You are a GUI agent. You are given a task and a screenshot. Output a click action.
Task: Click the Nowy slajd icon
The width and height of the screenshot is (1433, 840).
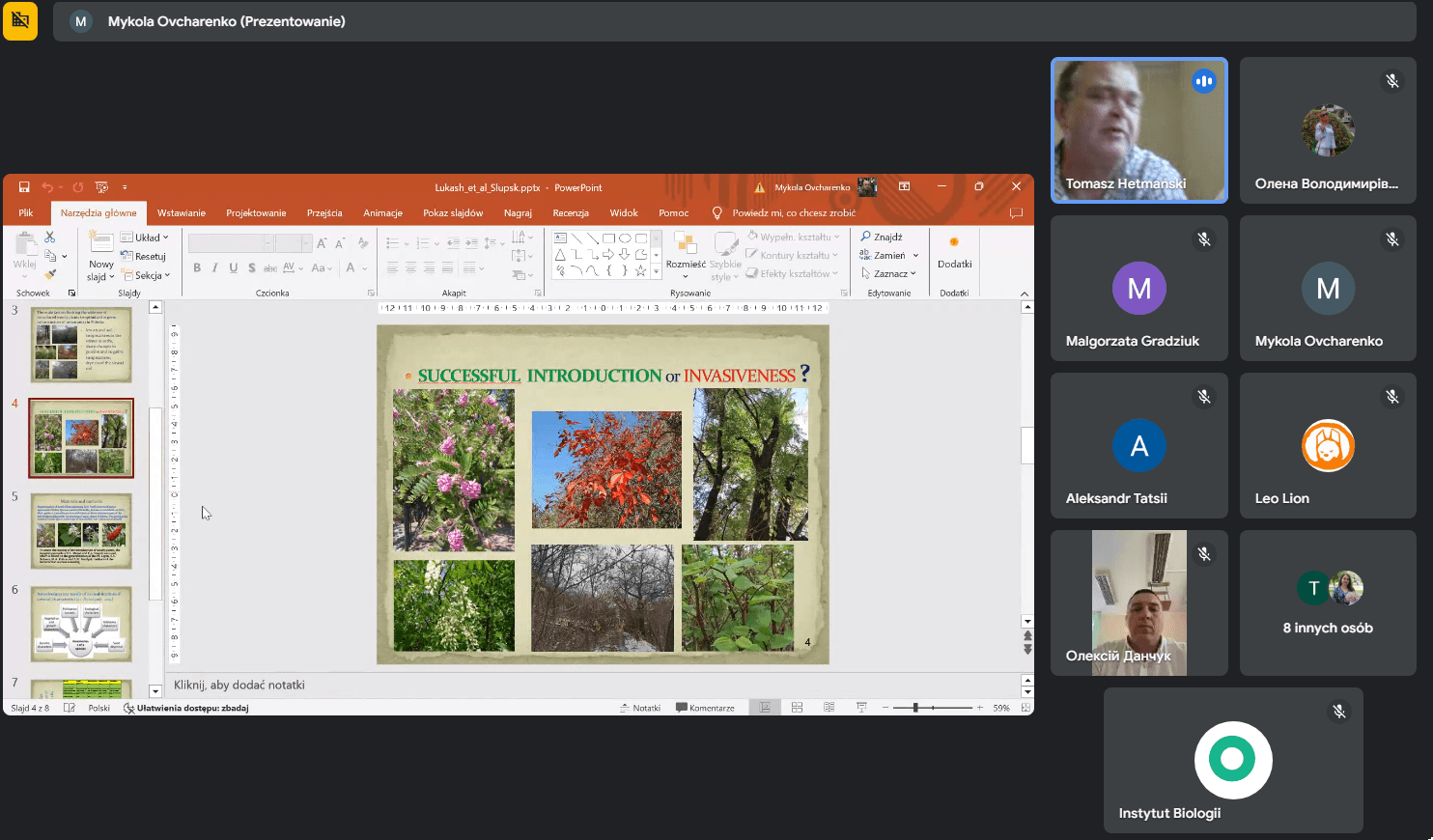100,244
